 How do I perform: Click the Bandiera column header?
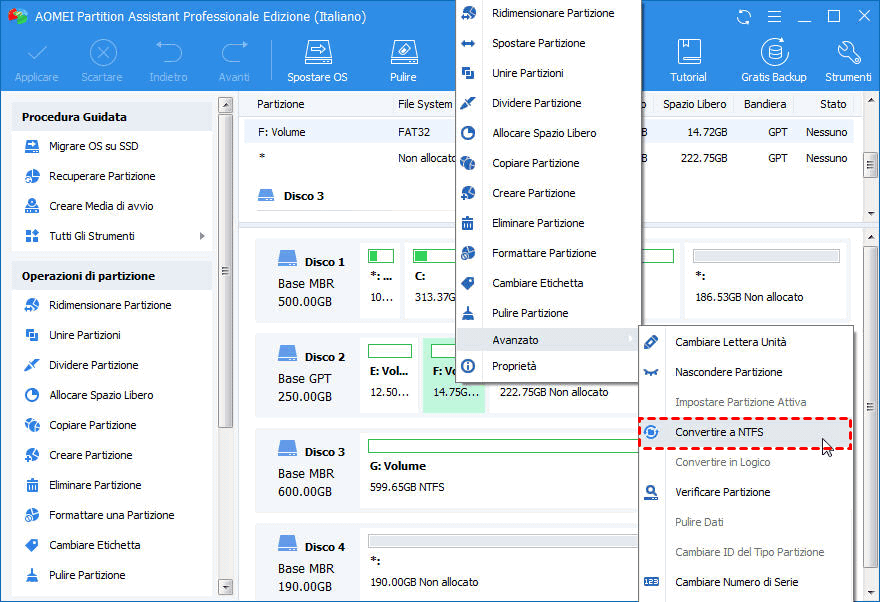click(x=765, y=104)
